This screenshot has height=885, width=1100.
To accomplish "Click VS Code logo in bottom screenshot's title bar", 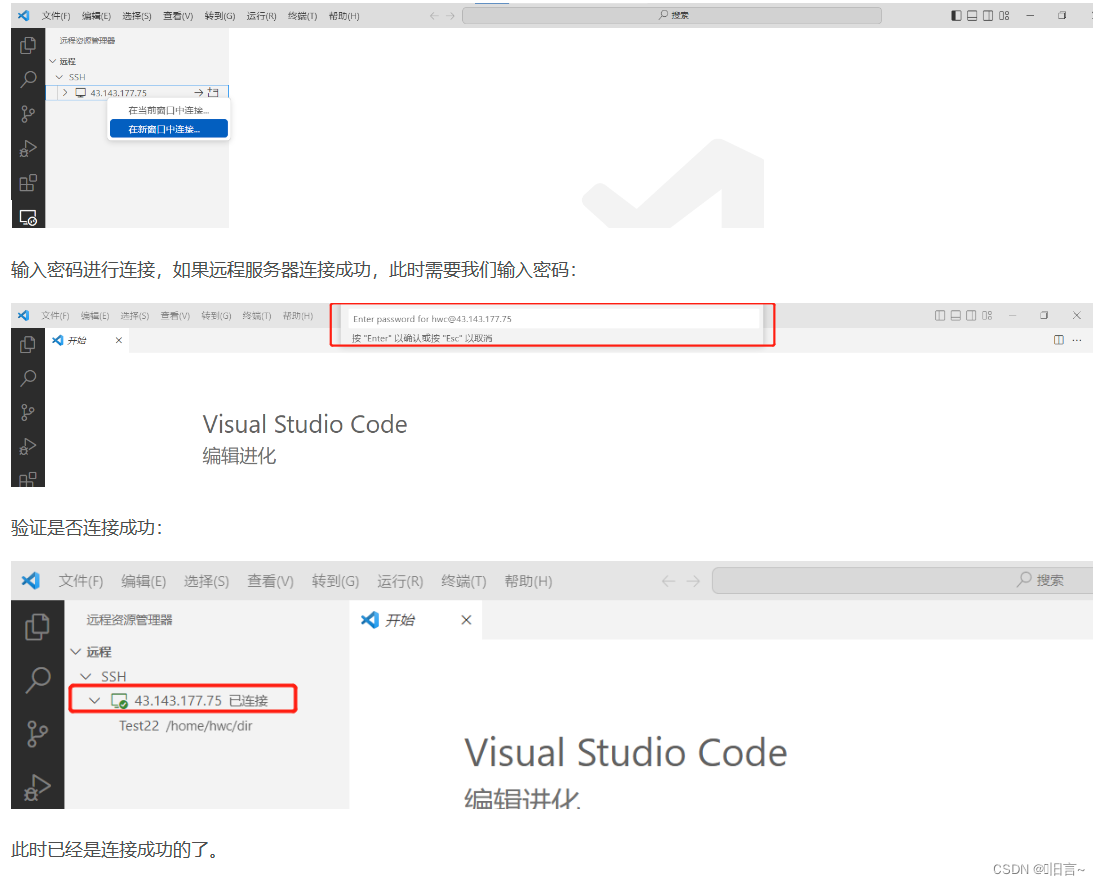I will (x=31, y=581).
